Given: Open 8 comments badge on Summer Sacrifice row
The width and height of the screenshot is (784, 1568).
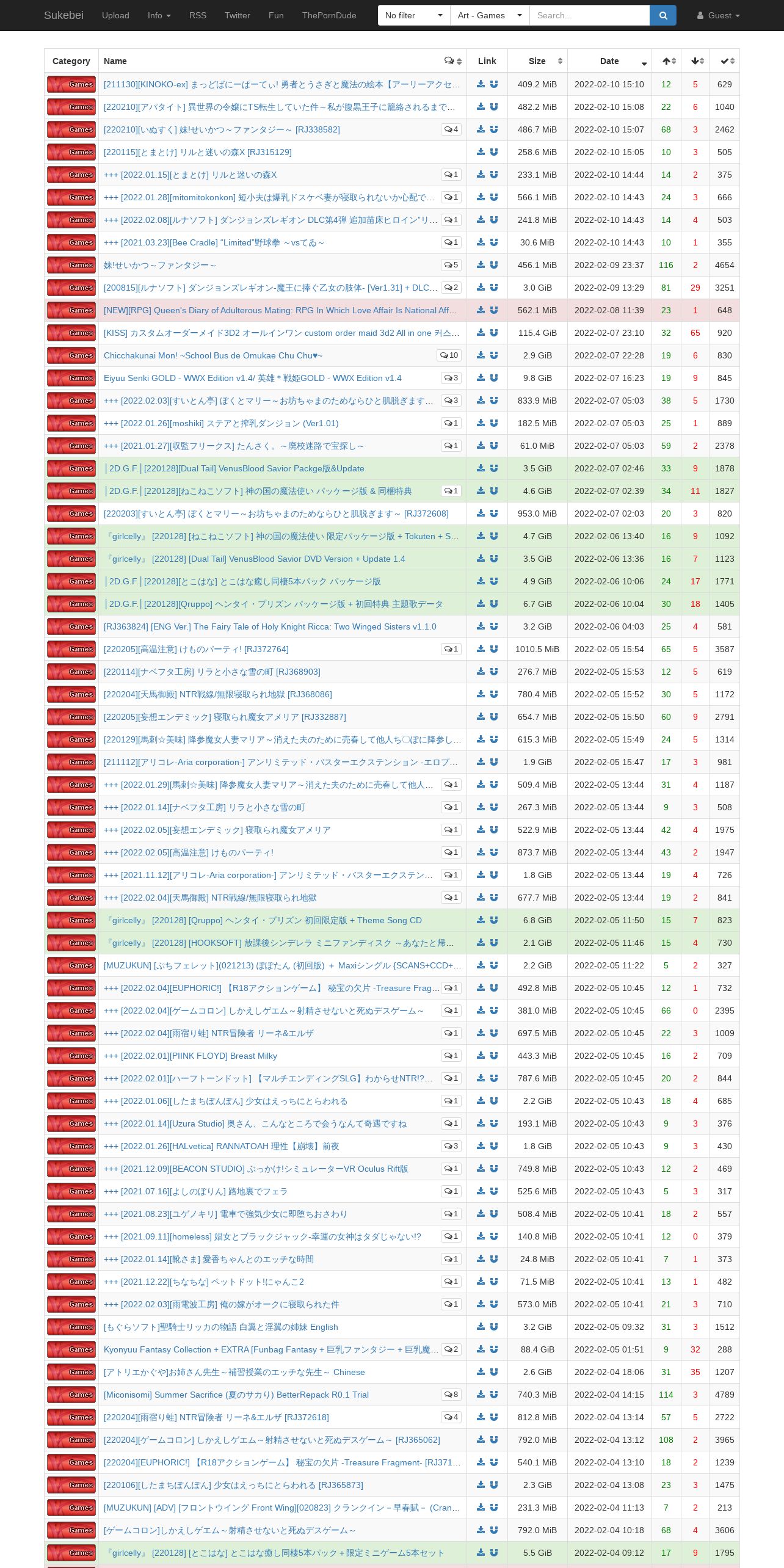Looking at the screenshot, I should [451, 1395].
